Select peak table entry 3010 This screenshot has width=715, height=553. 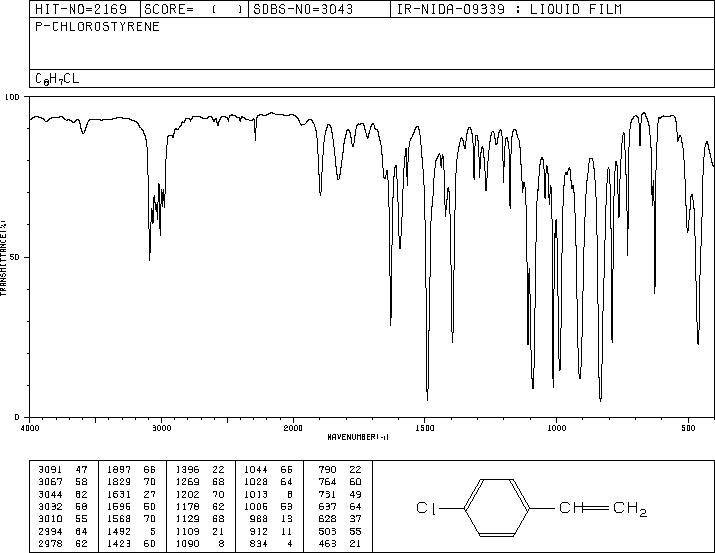[49, 519]
